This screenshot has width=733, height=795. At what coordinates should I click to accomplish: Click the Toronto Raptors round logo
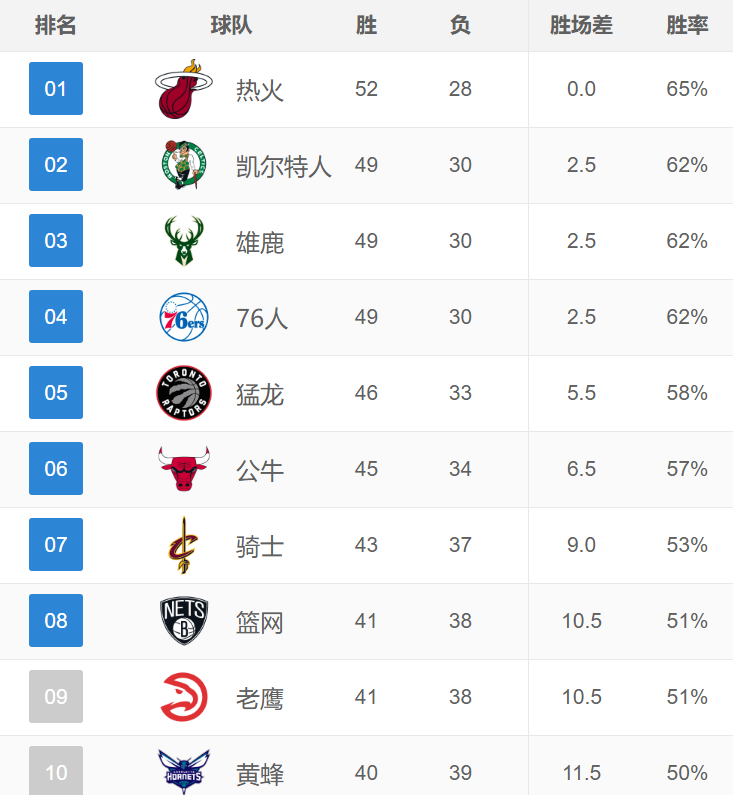point(184,393)
